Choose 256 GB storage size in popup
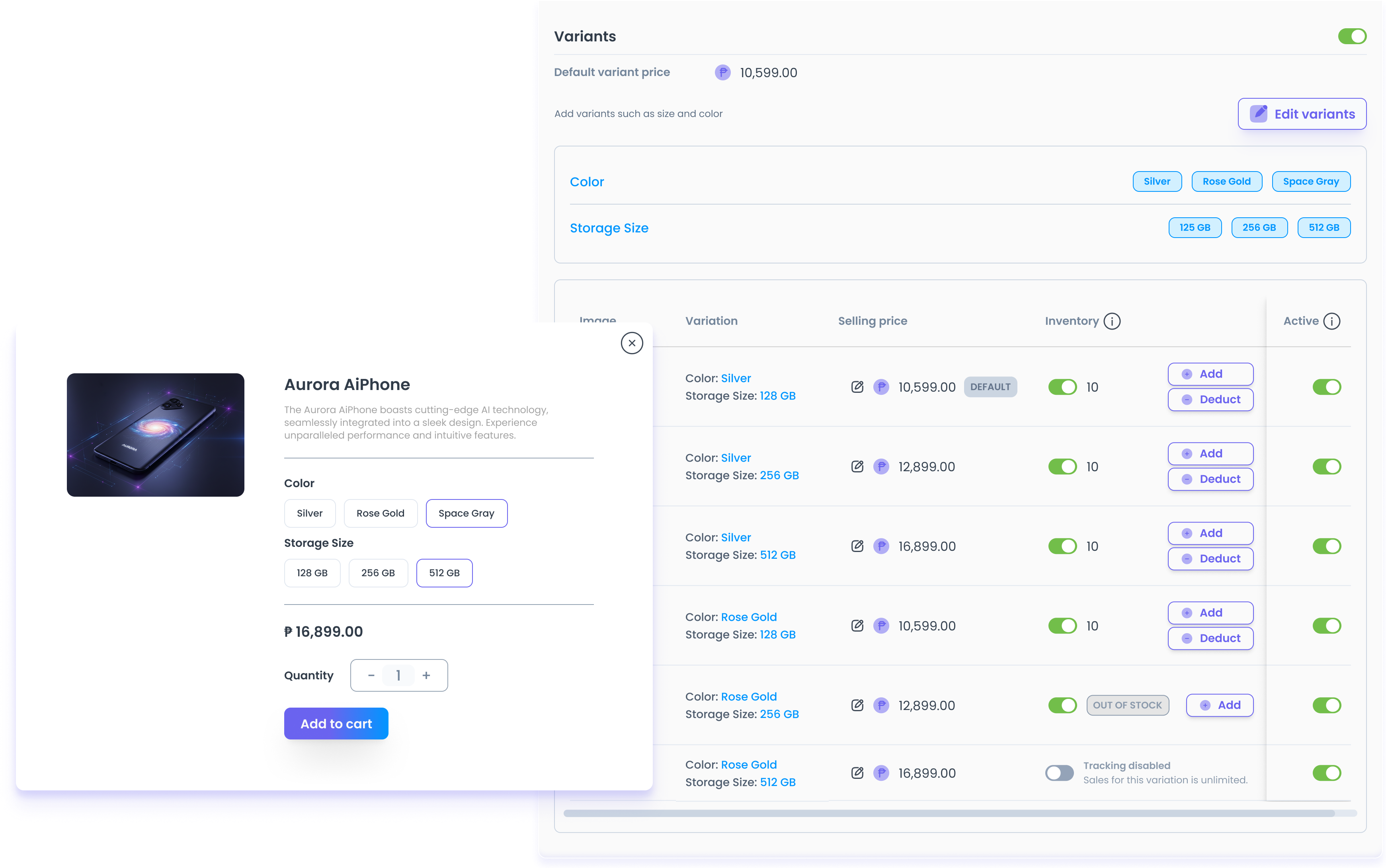The height and width of the screenshot is (868, 1386). pyautogui.click(x=378, y=573)
